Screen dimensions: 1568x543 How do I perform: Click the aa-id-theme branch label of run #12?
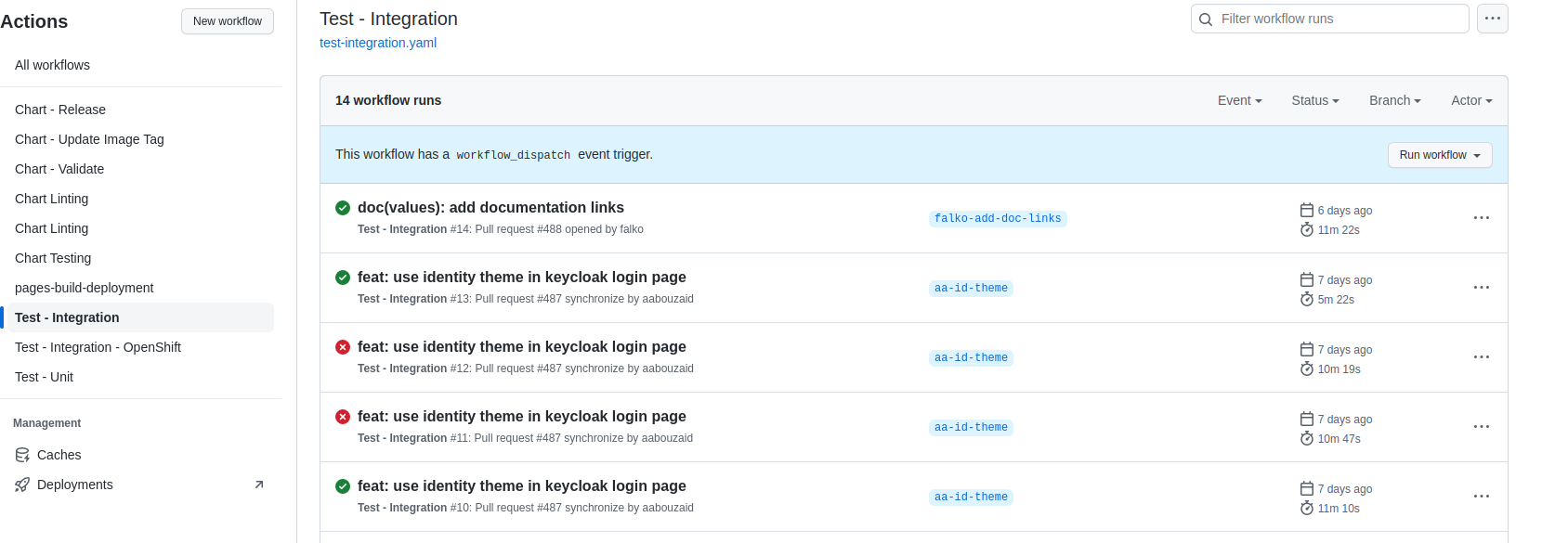point(971,358)
